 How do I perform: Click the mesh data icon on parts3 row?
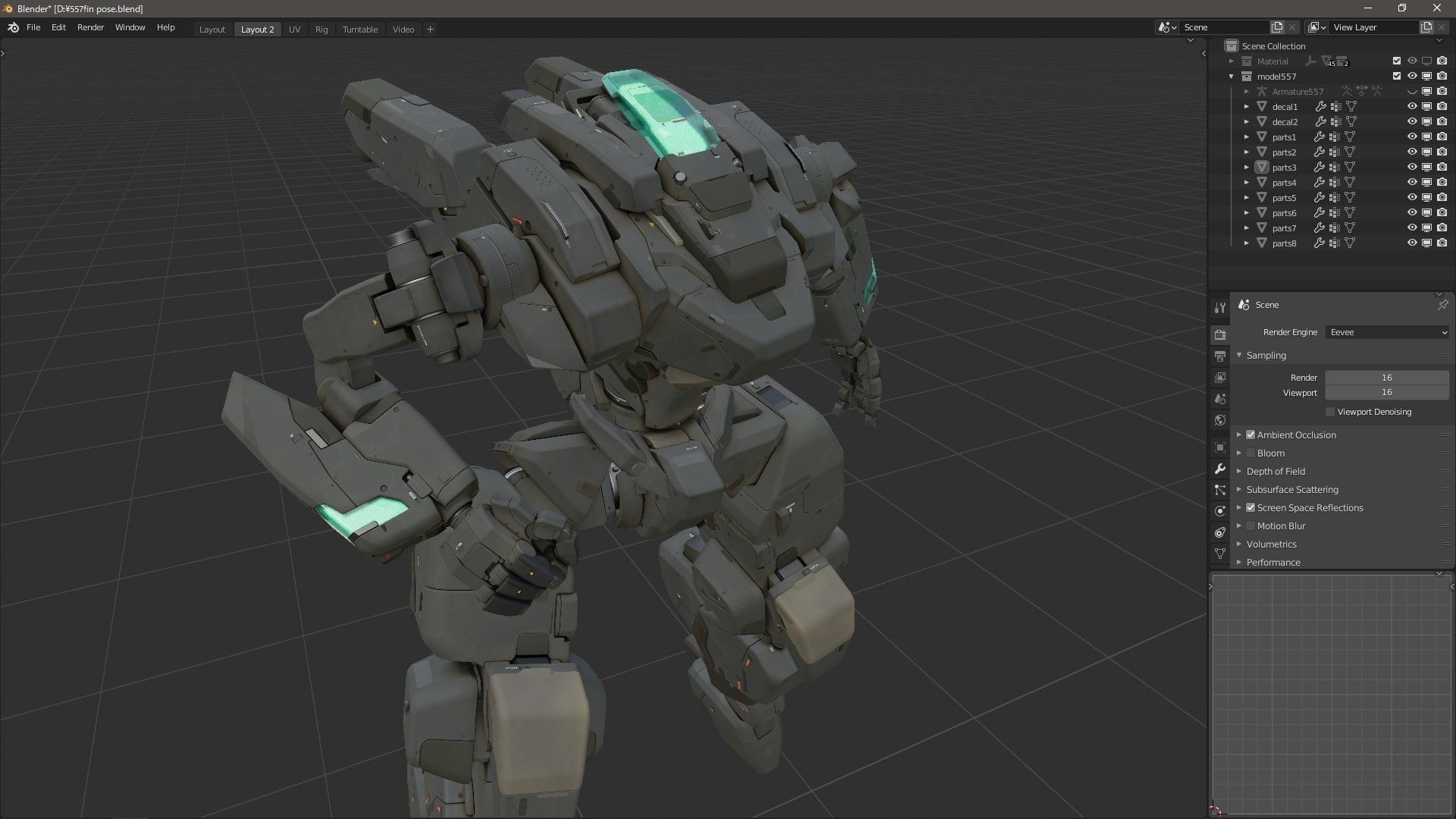(1350, 168)
